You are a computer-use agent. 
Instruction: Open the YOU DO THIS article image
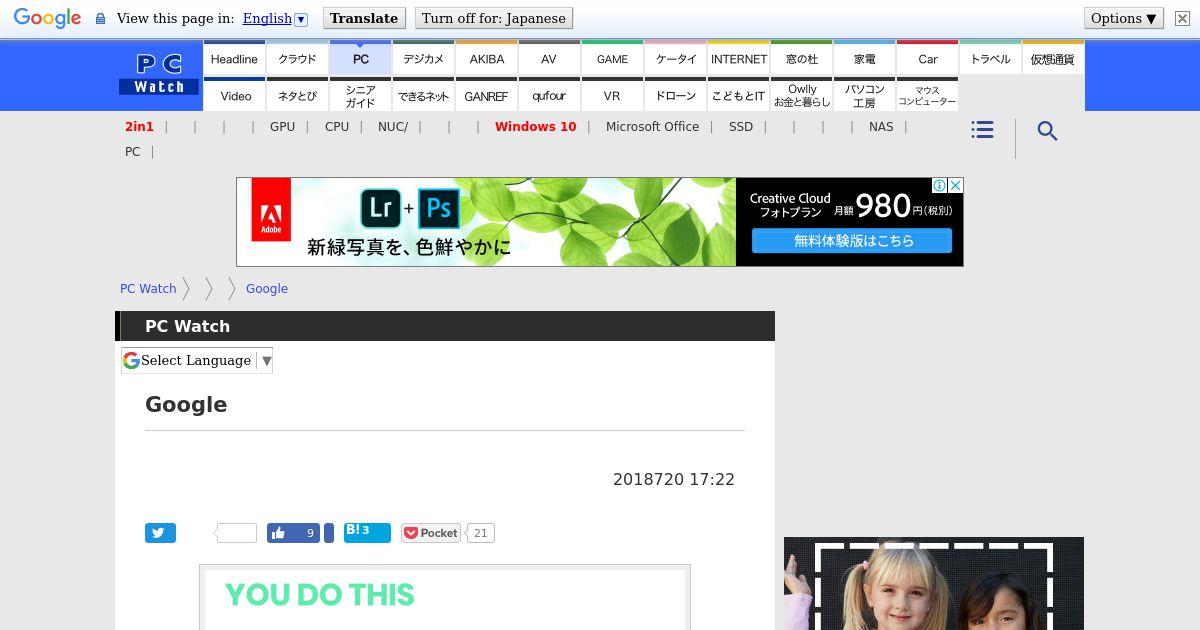[x=445, y=598]
